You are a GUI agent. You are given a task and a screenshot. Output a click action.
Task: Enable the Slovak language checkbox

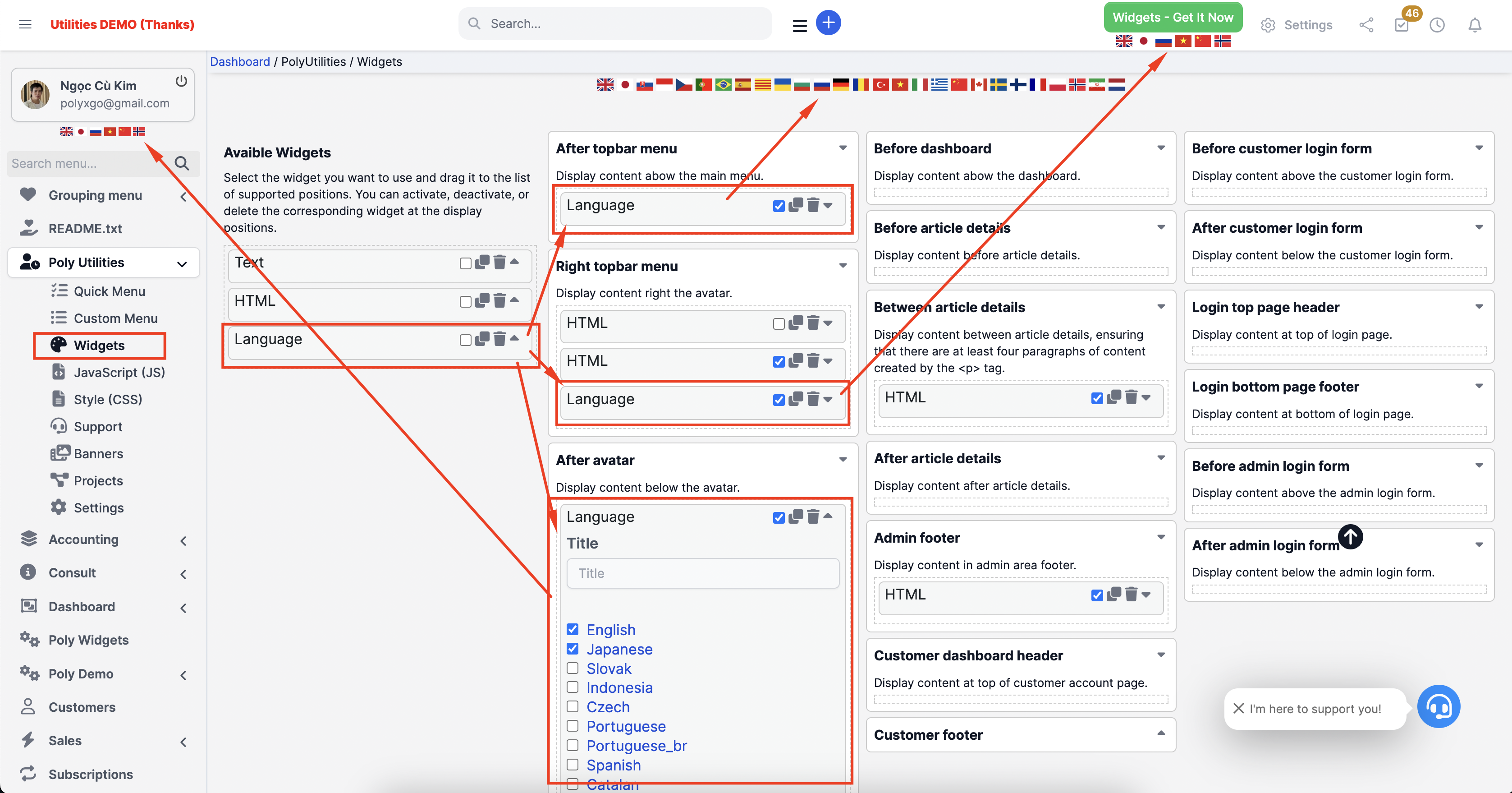click(x=573, y=668)
